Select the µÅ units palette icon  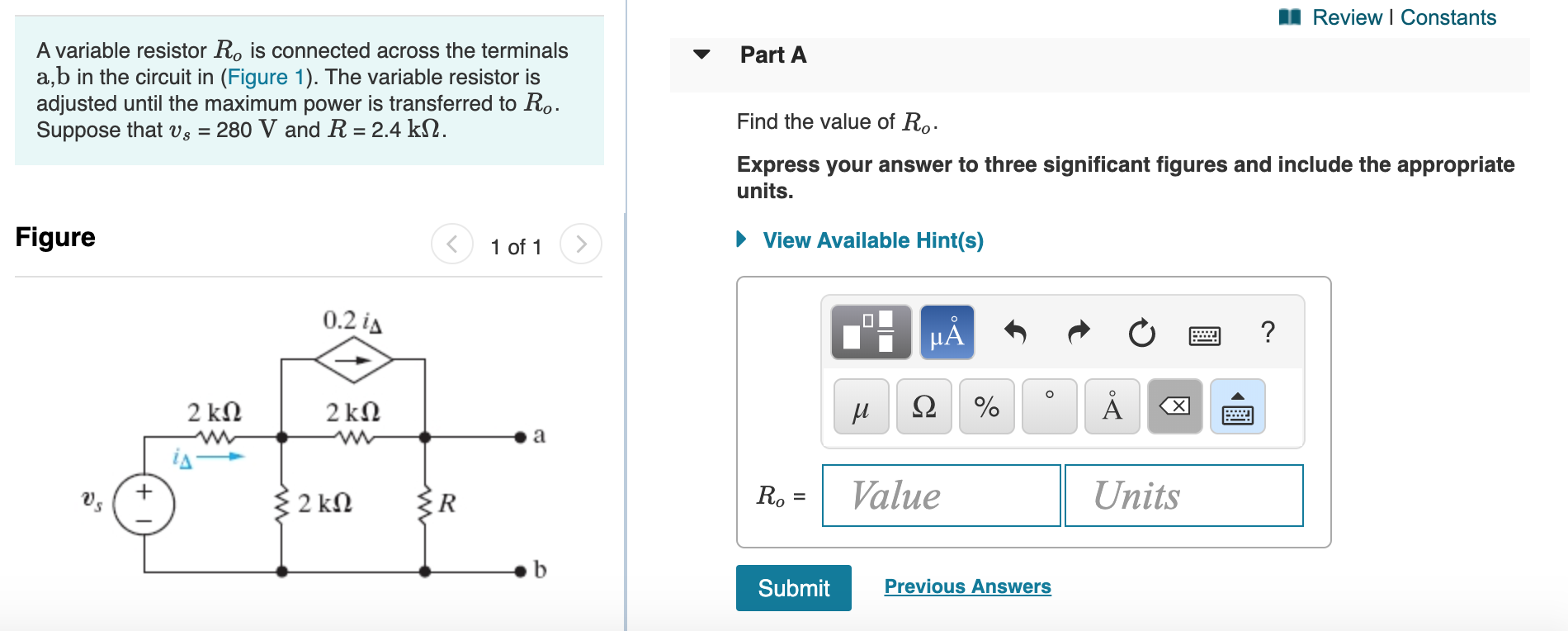[946, 333]
